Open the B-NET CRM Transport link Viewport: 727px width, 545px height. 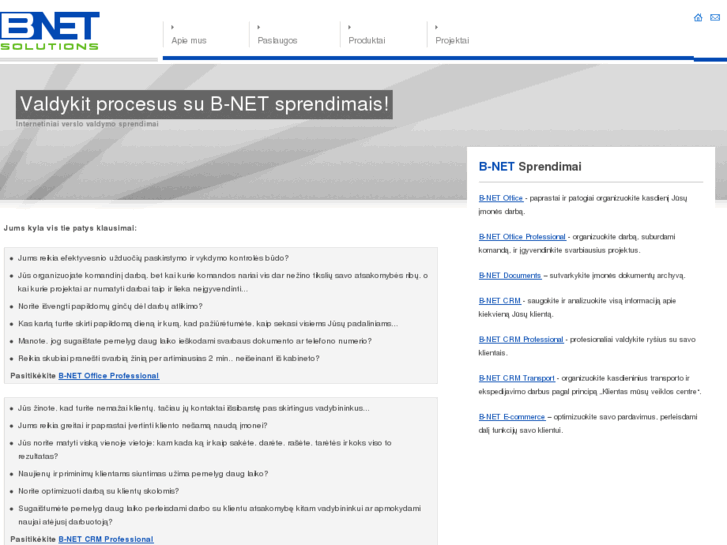(517, 378)
